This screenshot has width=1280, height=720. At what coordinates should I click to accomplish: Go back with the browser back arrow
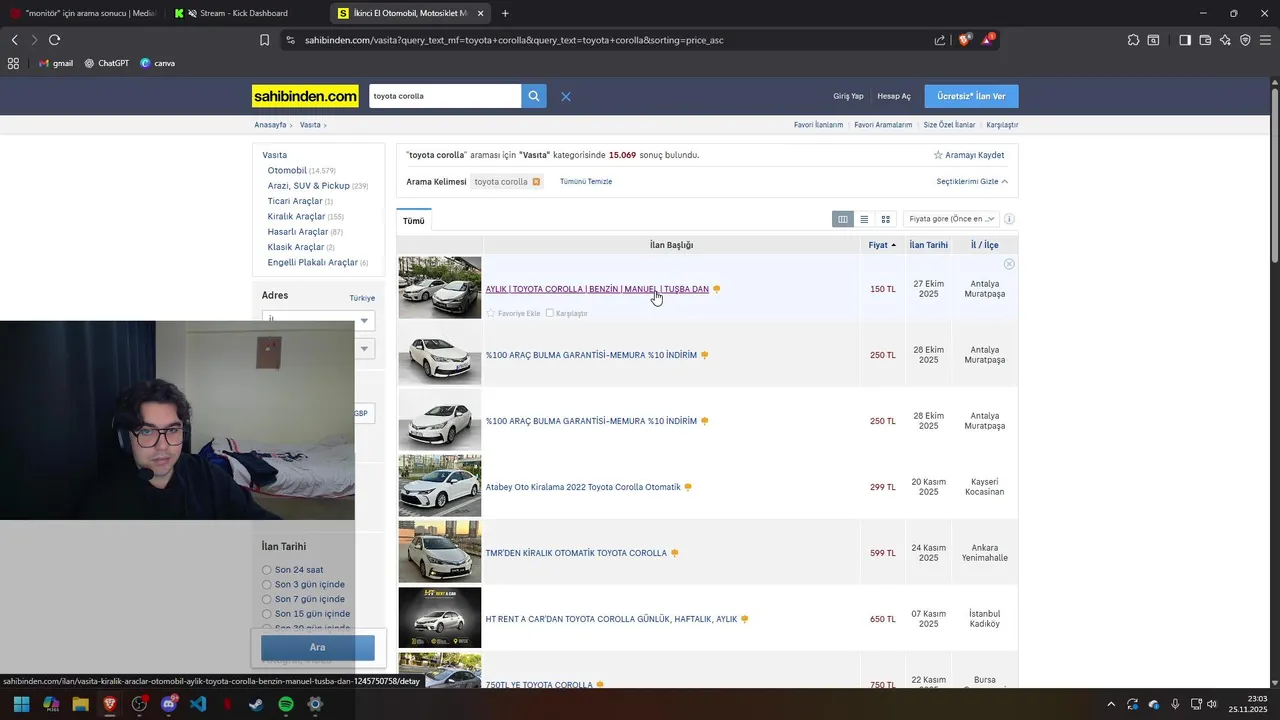coord(14,40)
